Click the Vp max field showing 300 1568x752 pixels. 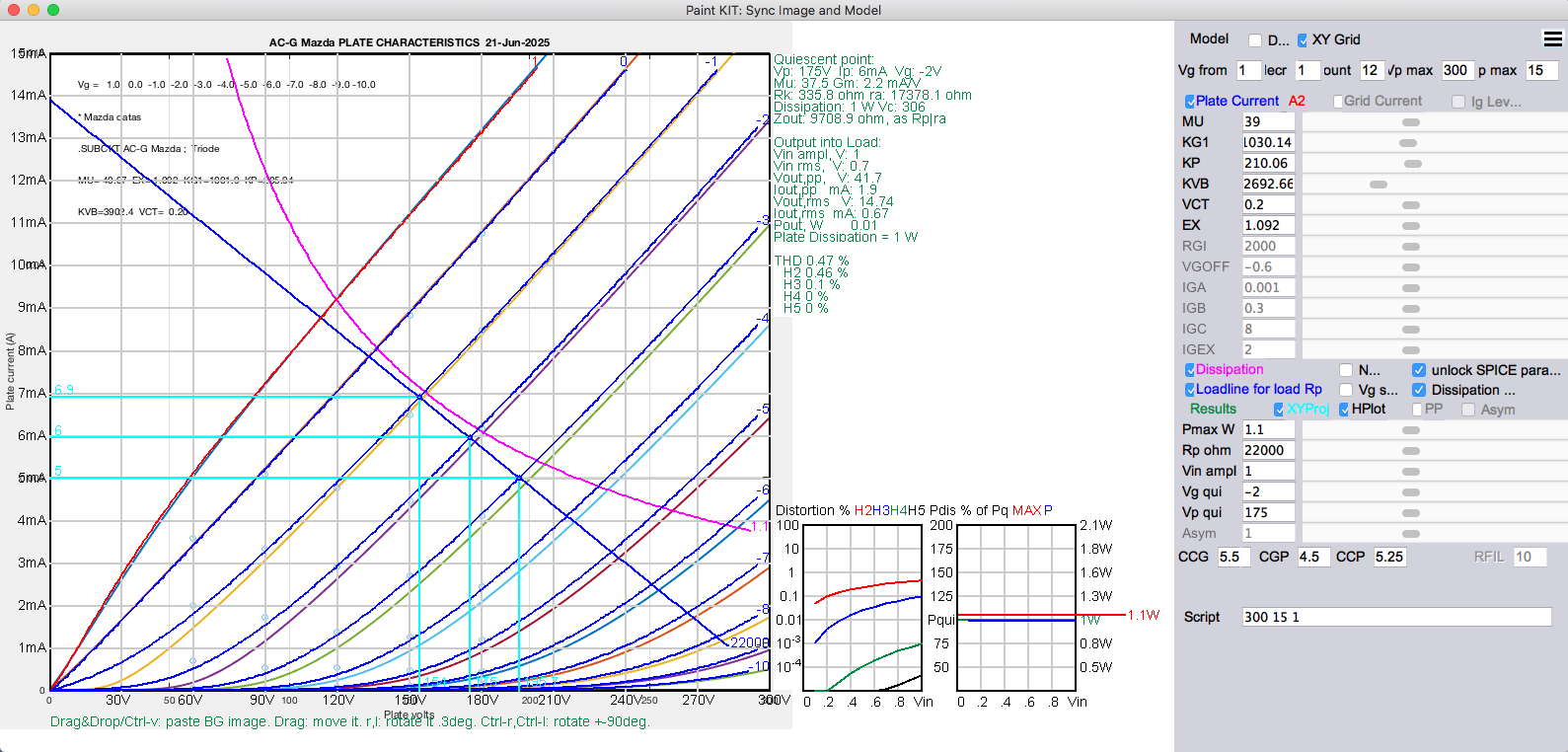1457,70
